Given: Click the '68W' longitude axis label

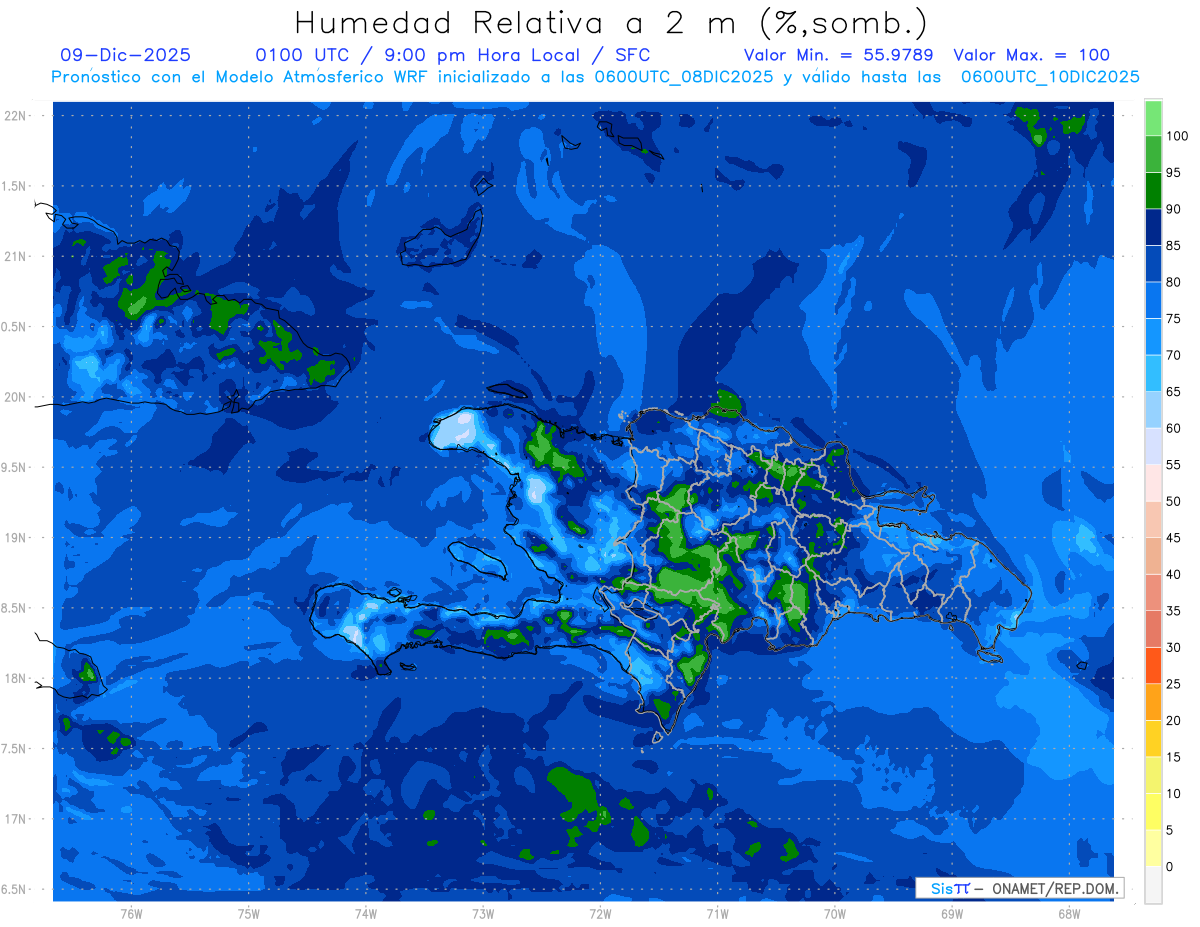Looking at the screenshot, I should [x=1069, y=914].
